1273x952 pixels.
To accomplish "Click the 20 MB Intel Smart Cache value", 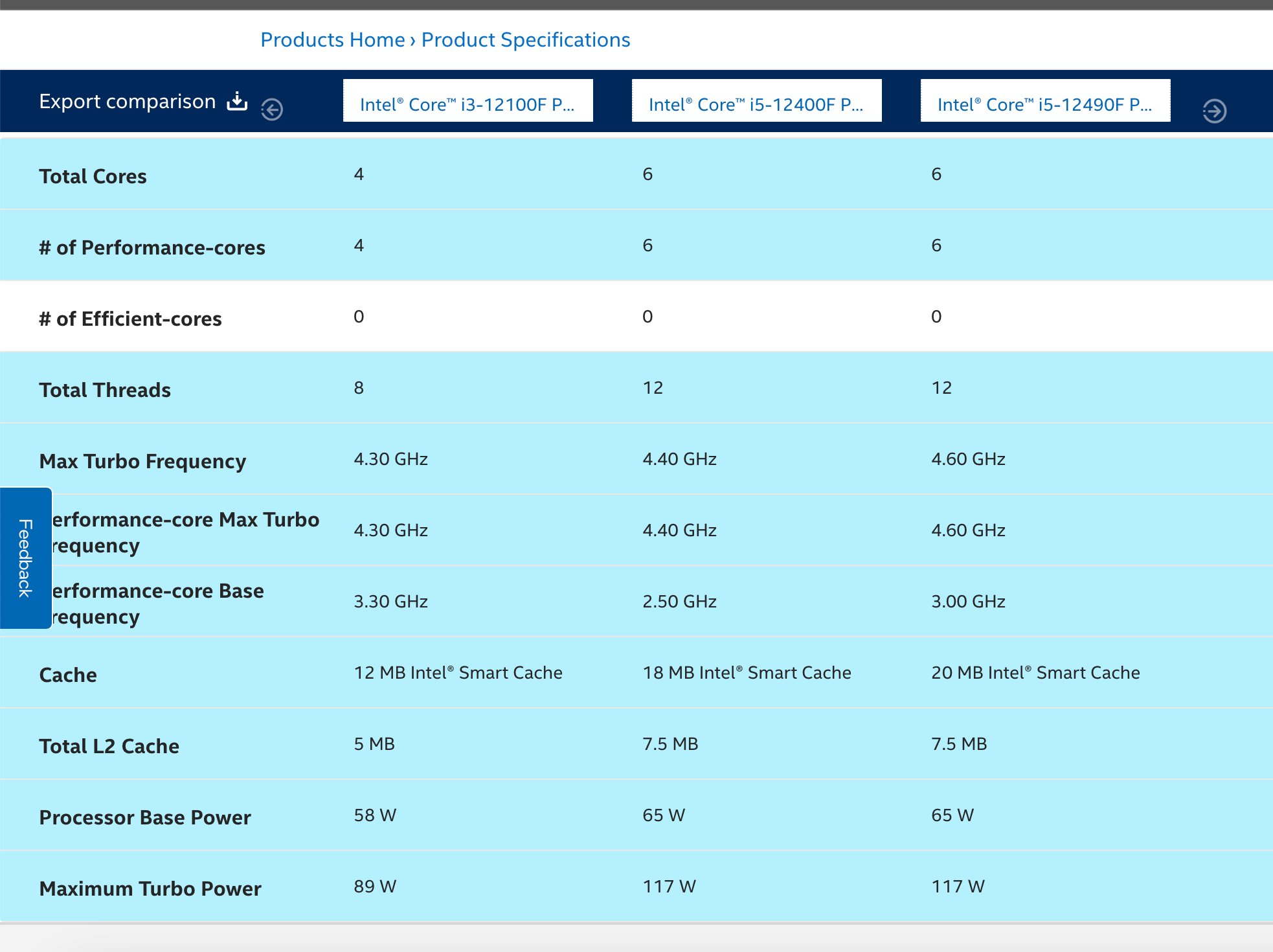I will [x=1036, y=673].
